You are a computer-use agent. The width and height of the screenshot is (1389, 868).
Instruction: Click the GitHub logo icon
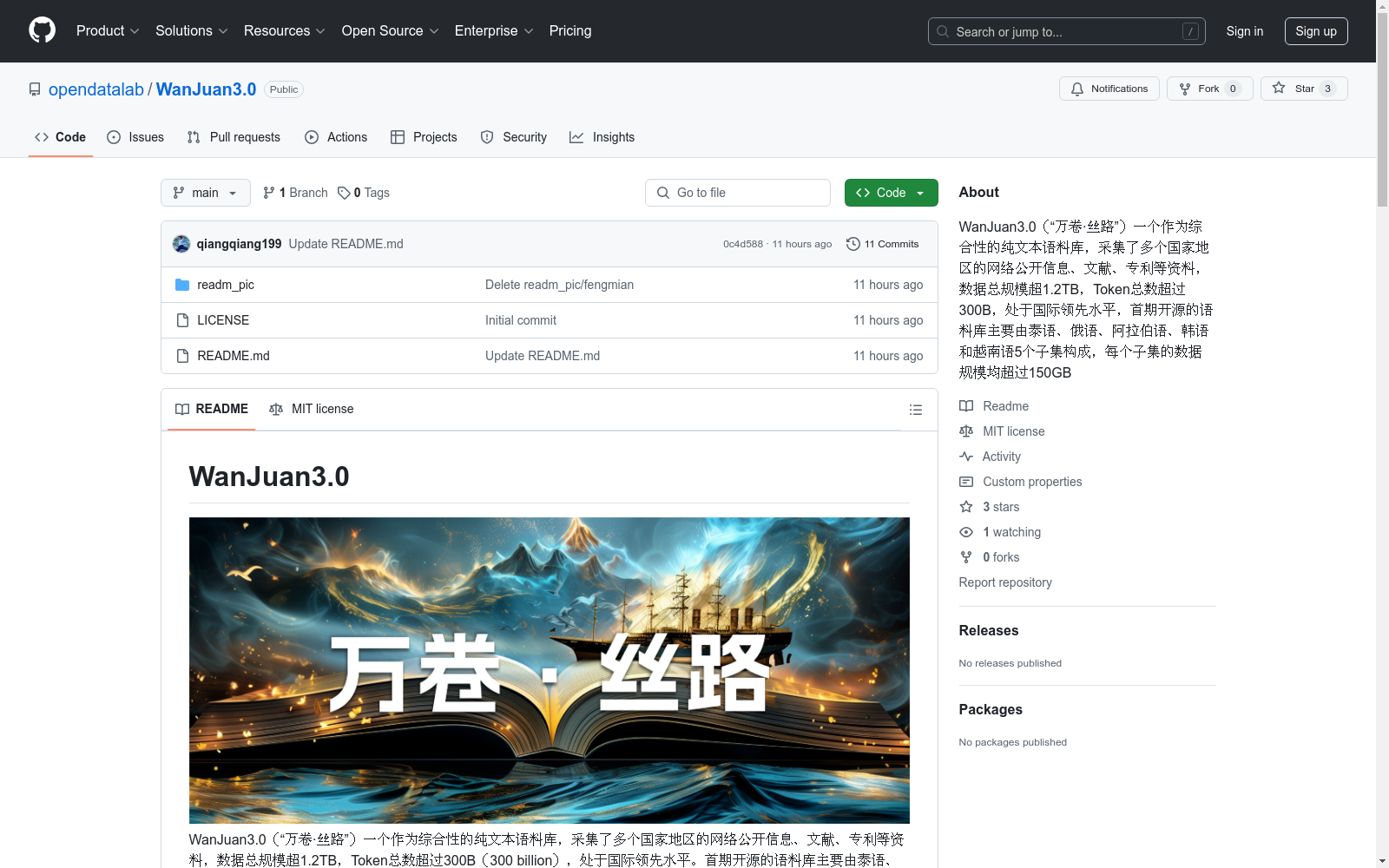pyautogui.click(x=42, y=30)
